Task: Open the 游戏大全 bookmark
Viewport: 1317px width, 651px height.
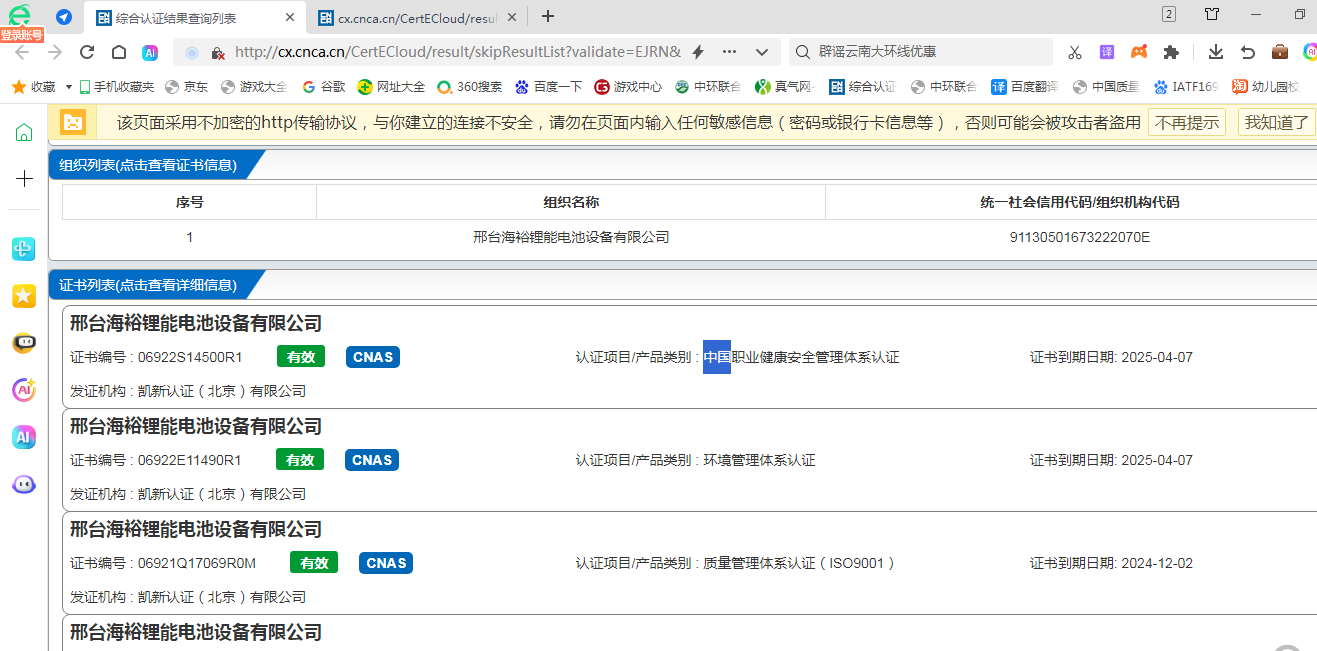Action: [254, 87]
